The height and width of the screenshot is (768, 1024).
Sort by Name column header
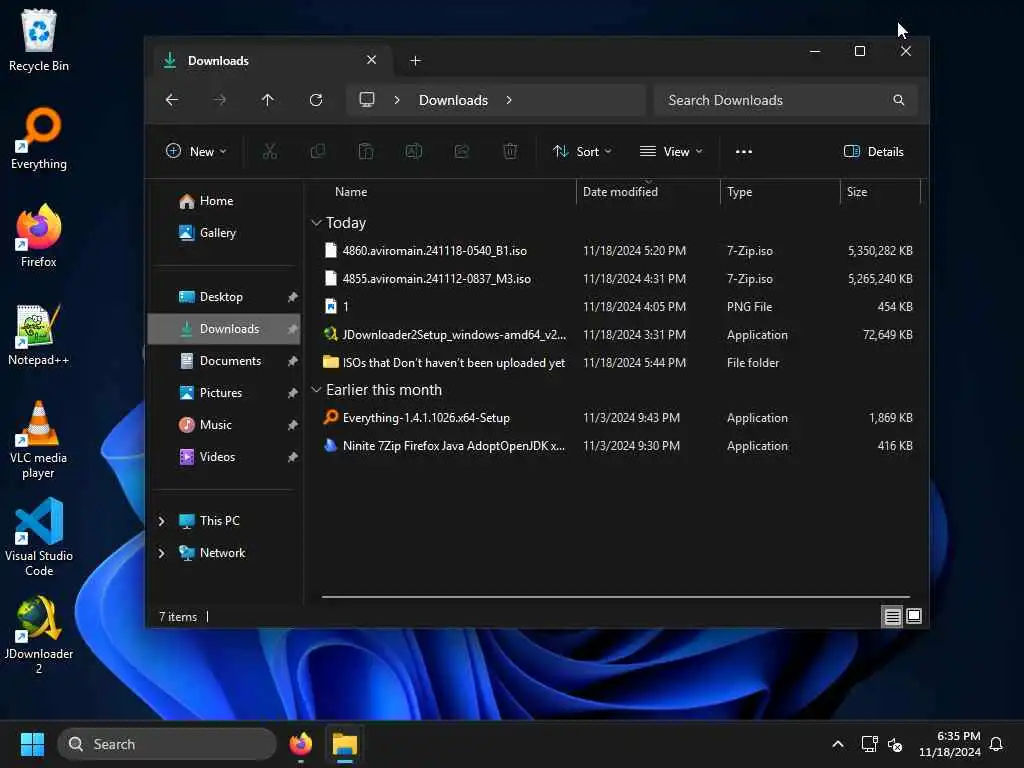[x=443, y=192]
